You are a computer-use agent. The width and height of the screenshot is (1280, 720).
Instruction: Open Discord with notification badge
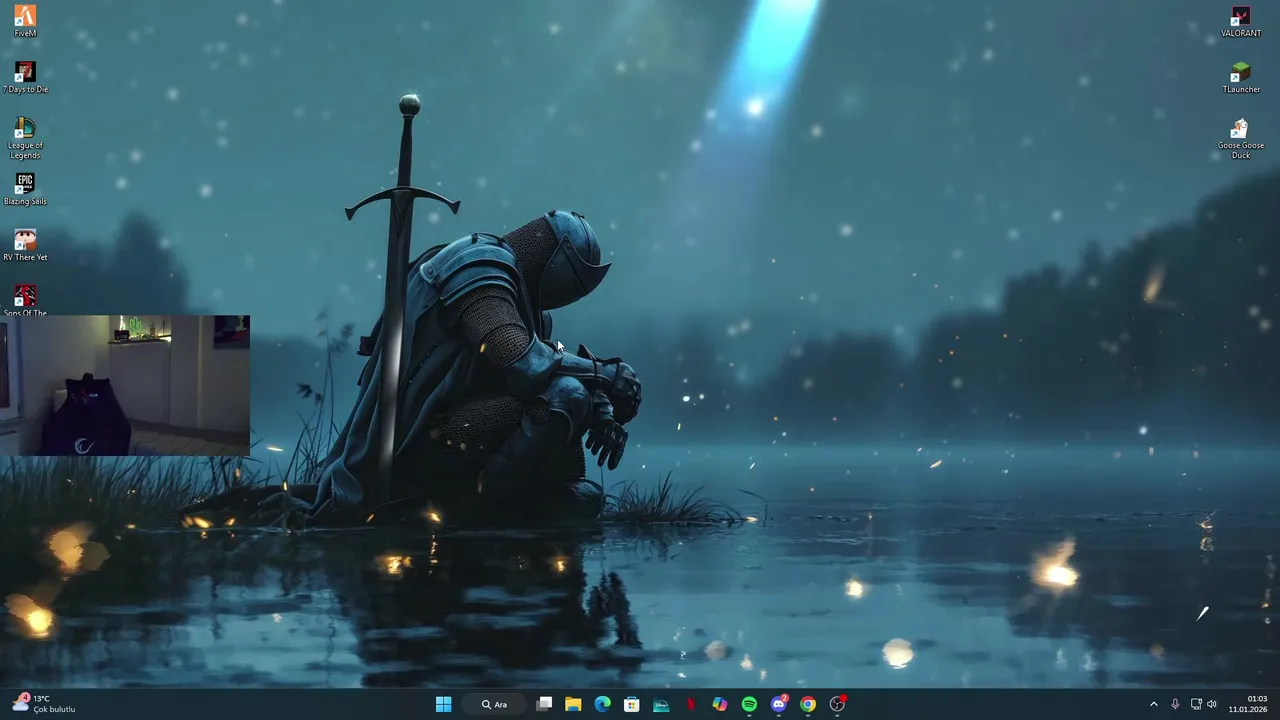(779, 704)
